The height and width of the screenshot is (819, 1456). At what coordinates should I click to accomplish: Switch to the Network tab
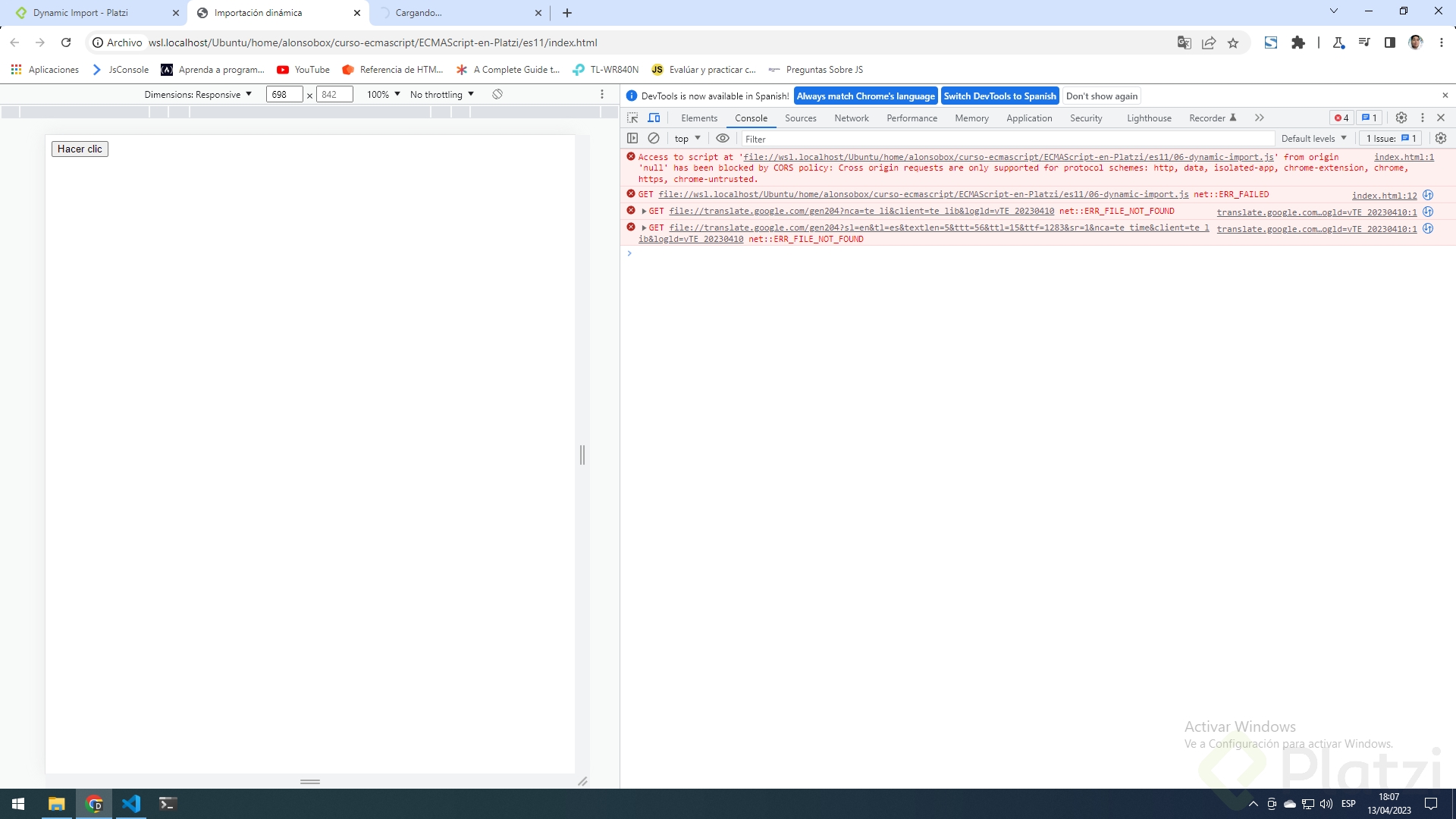852,118
